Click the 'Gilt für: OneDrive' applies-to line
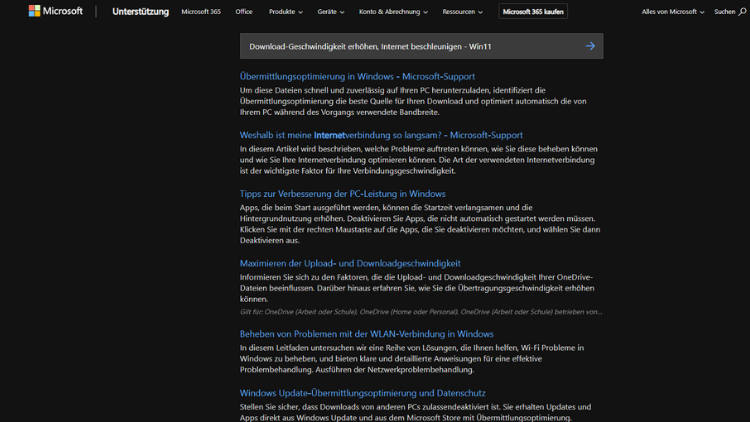 click(421, 311)
